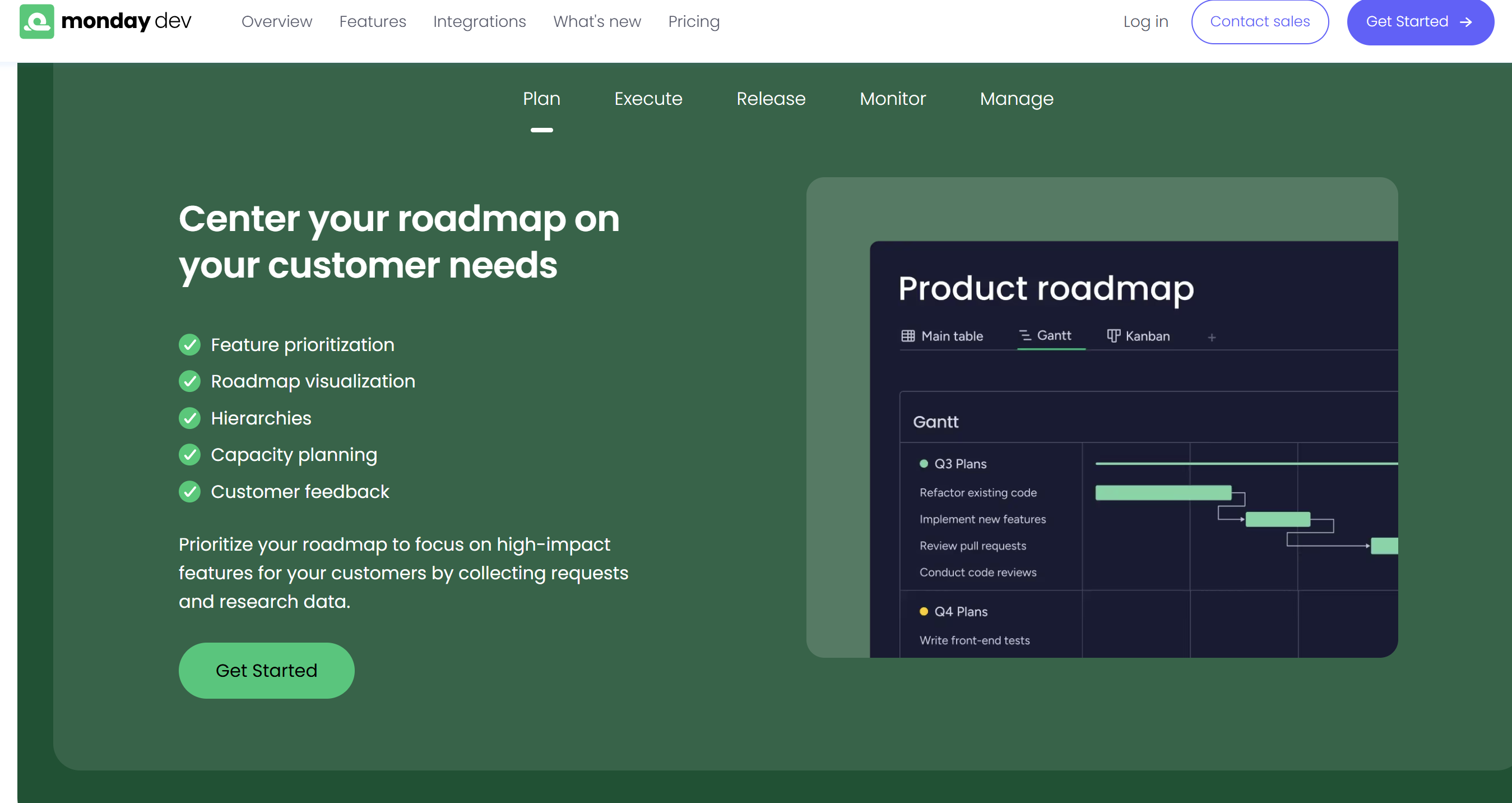
Task: Click the plus icon to add view
Action: click(x=1212, y=337)
